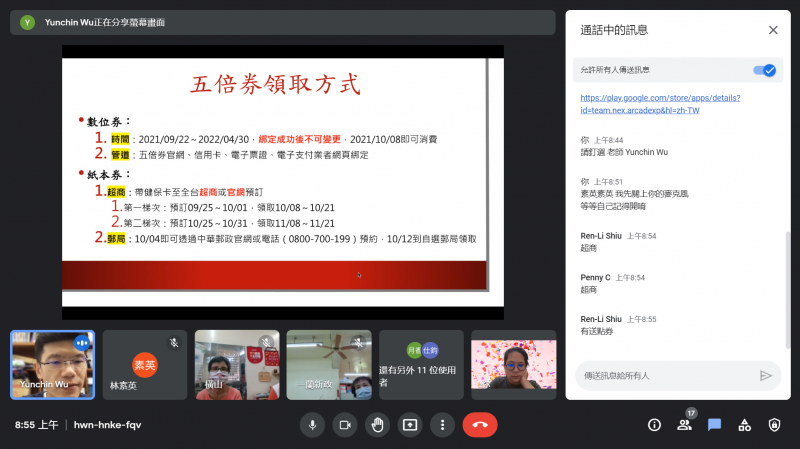Click the Y avatar in sharing banner
Viewport: 800px width, 449px height.
click(28, 22)
